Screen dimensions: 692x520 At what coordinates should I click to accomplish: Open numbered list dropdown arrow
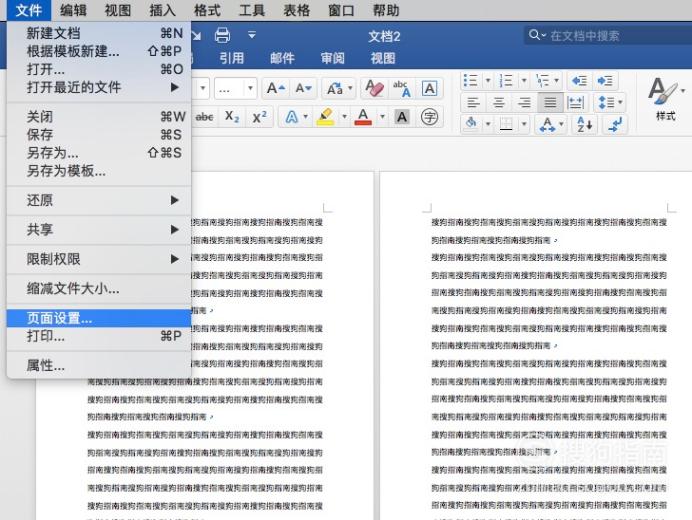(524, 81)
